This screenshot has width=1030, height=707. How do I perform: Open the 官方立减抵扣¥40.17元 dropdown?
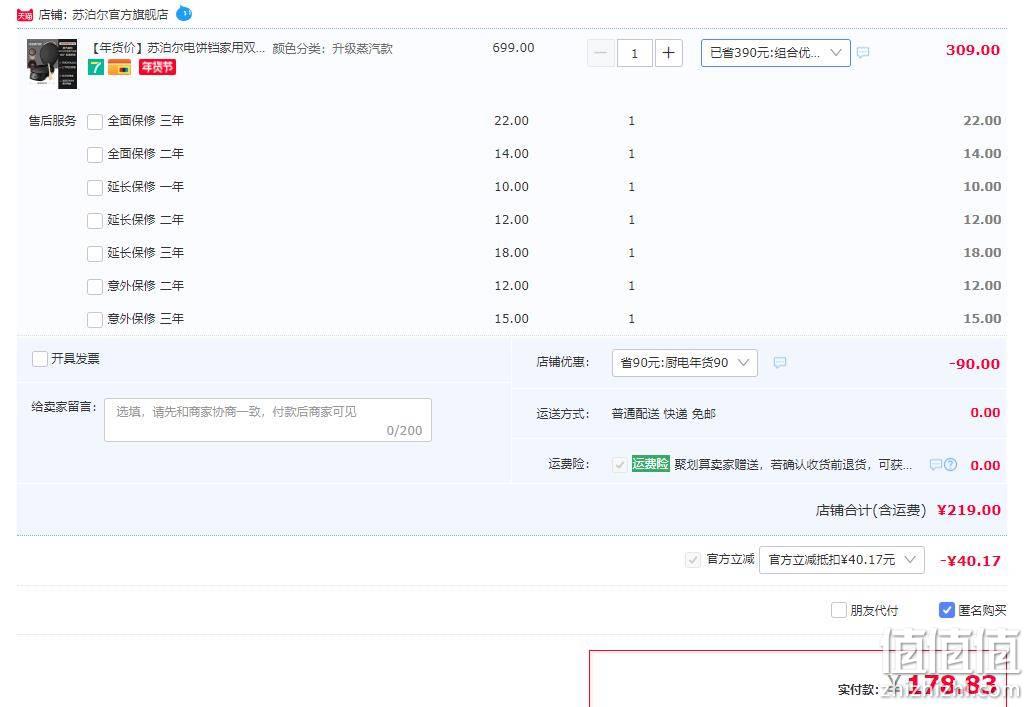tap(841, 560)
